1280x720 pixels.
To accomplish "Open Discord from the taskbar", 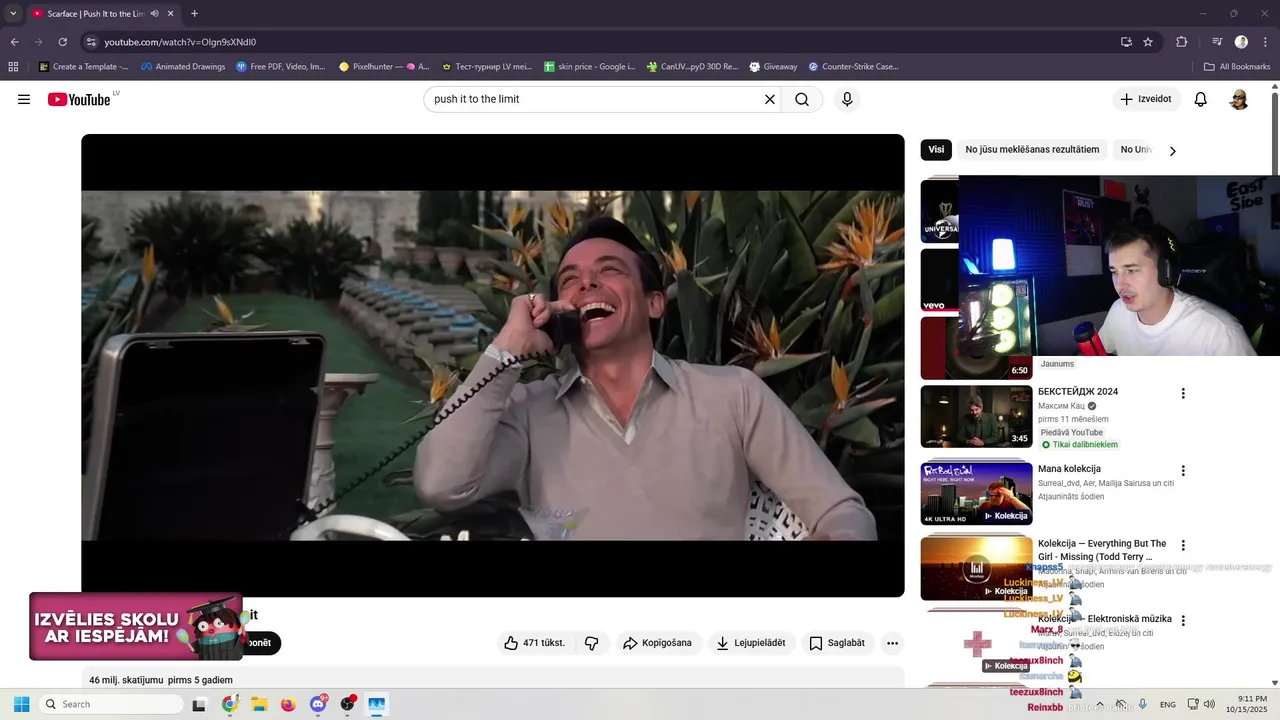I will pos(318,704).
